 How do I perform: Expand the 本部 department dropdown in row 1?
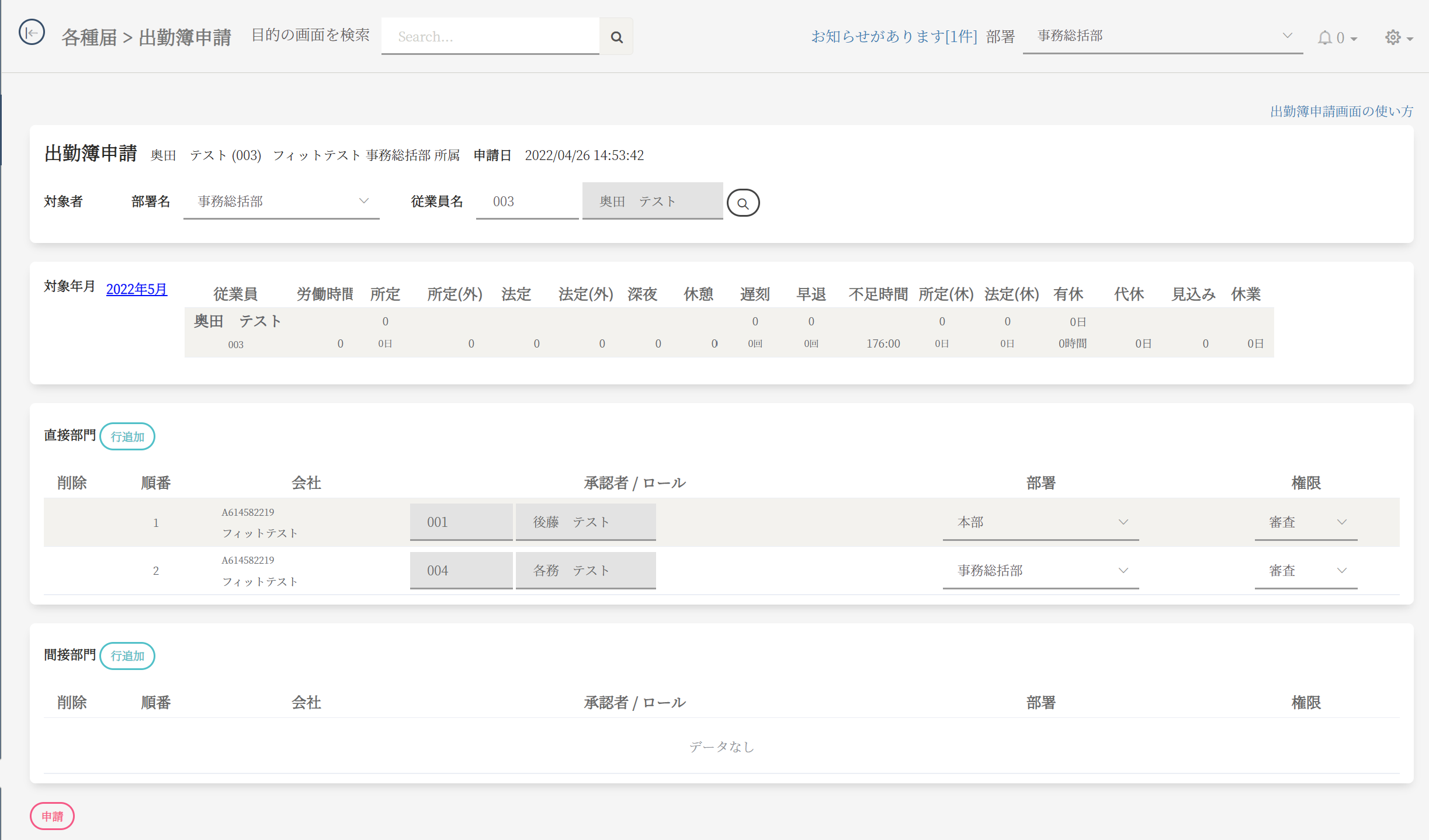pyautogui.click(x=1040, y=522)
